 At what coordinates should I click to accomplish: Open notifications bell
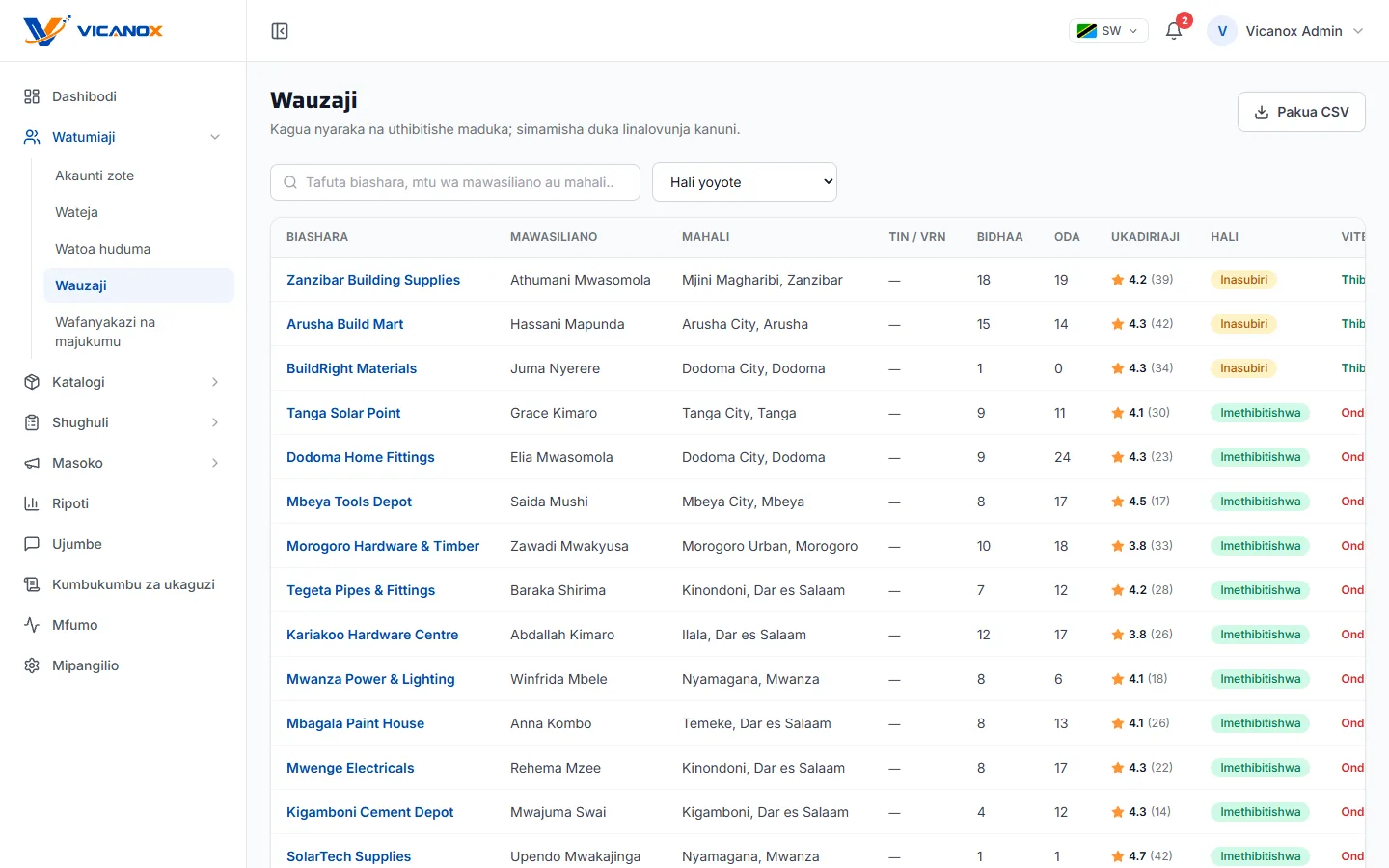(1174, 31)
